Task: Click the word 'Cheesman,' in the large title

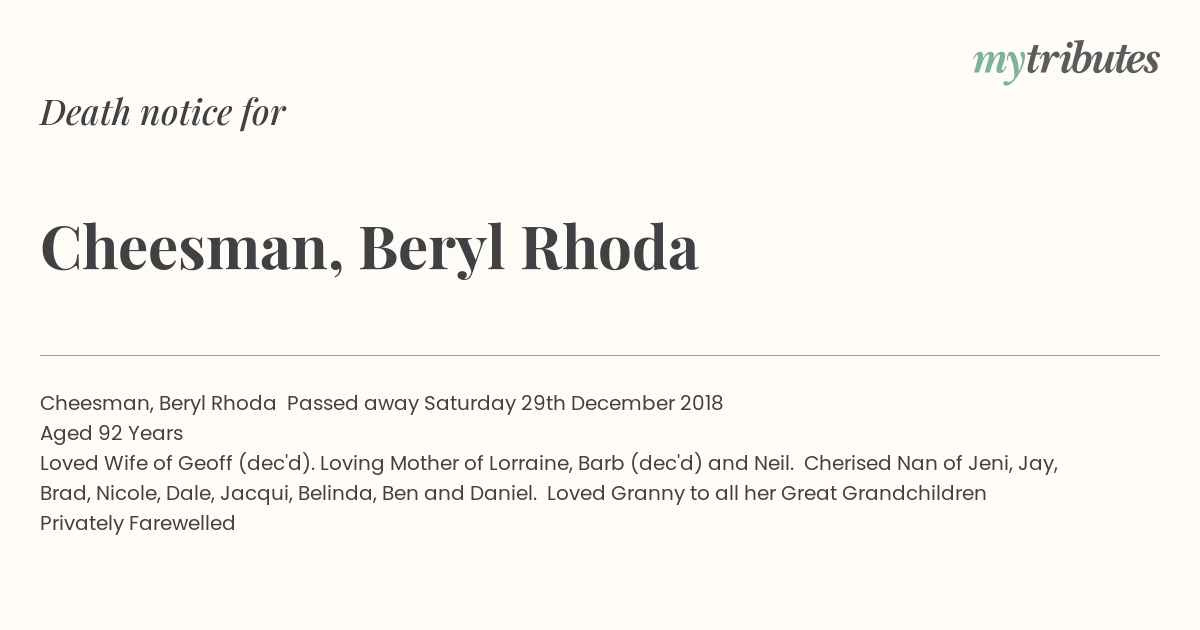Action: click(x=192, y=247)
